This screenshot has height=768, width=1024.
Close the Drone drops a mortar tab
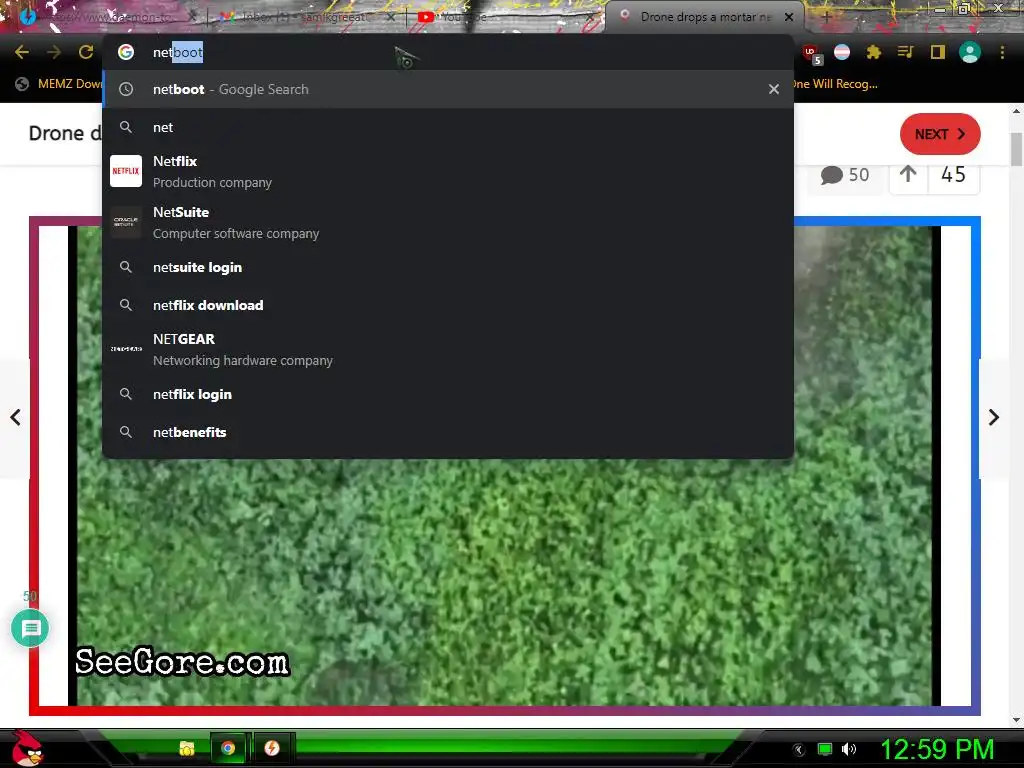(789, 17)
